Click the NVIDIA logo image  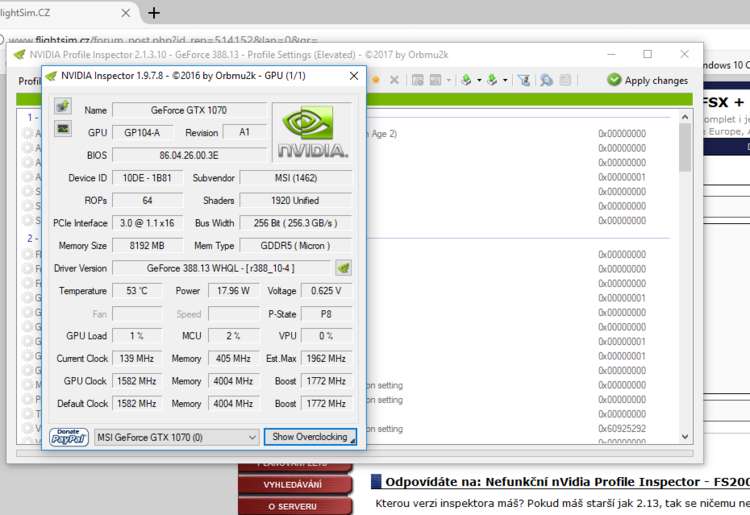[x=312, y=132]
